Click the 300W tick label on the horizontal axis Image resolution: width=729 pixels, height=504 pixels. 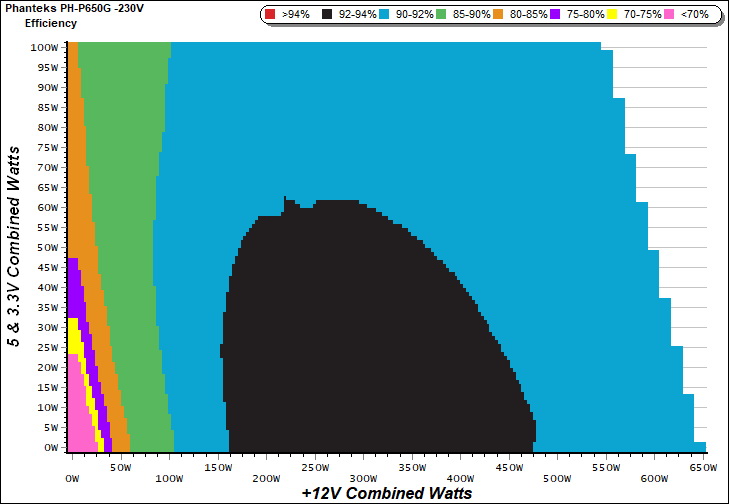(363, 466)
